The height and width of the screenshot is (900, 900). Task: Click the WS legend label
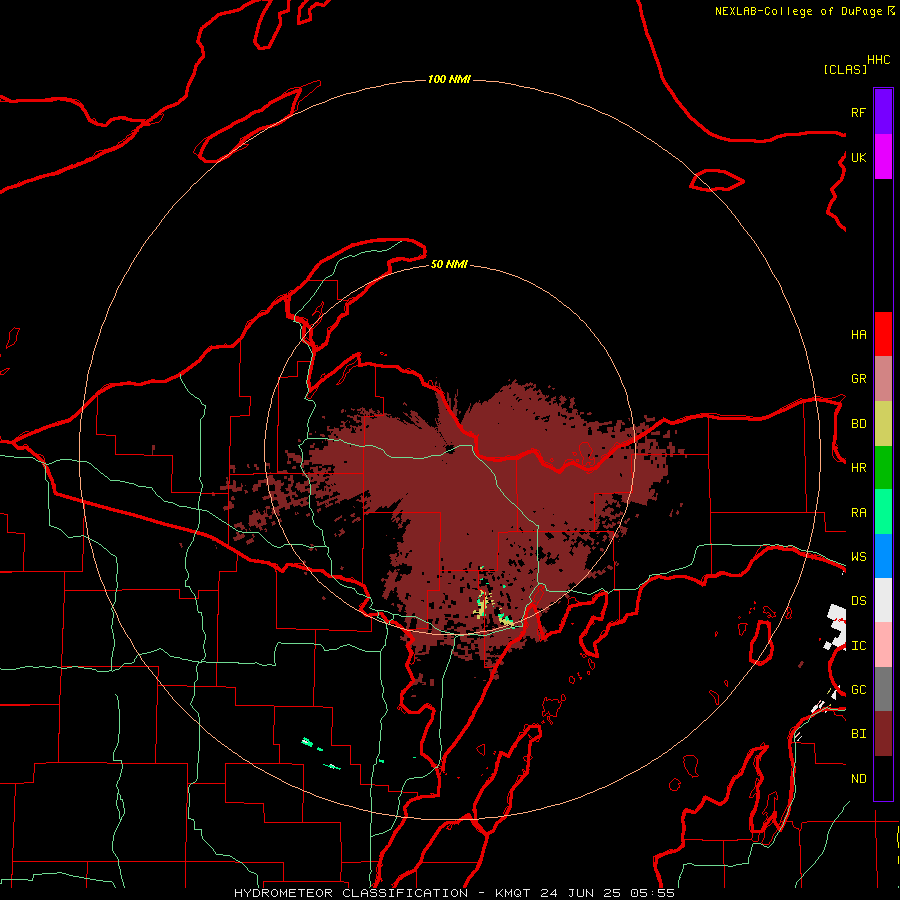coord(858,557)
